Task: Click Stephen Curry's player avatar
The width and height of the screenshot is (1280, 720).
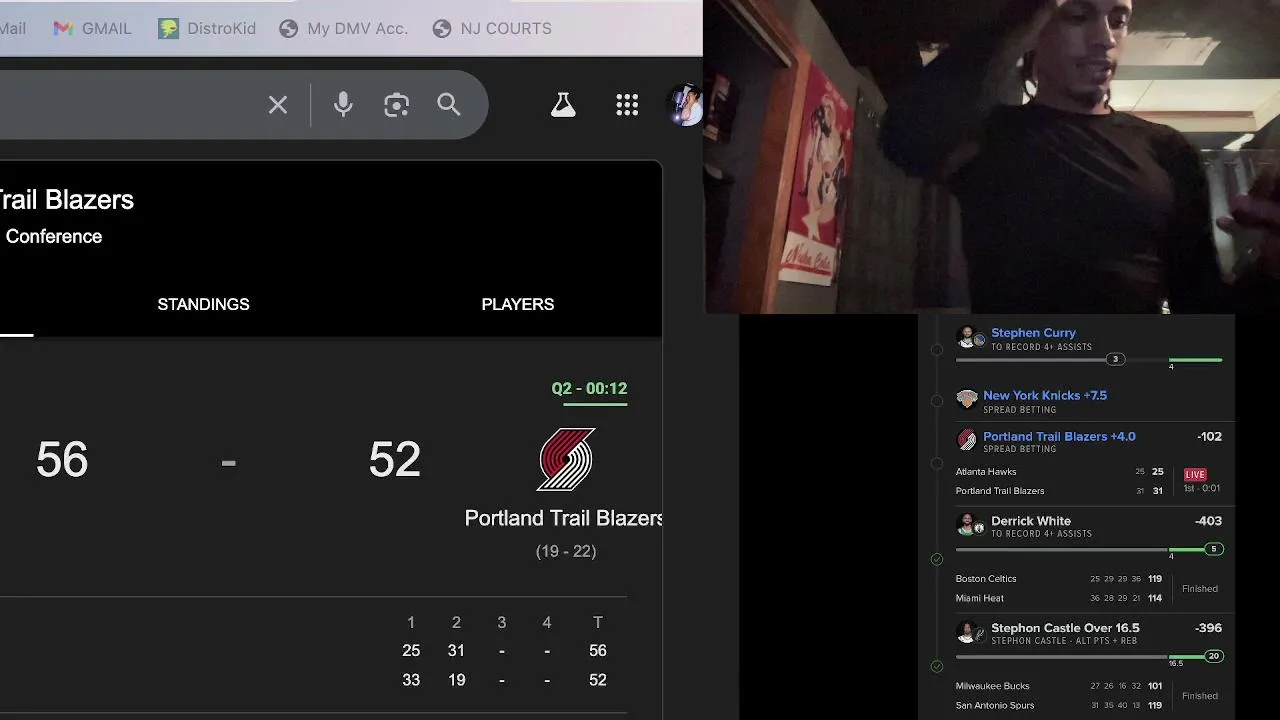Action: tap(966, 337)
